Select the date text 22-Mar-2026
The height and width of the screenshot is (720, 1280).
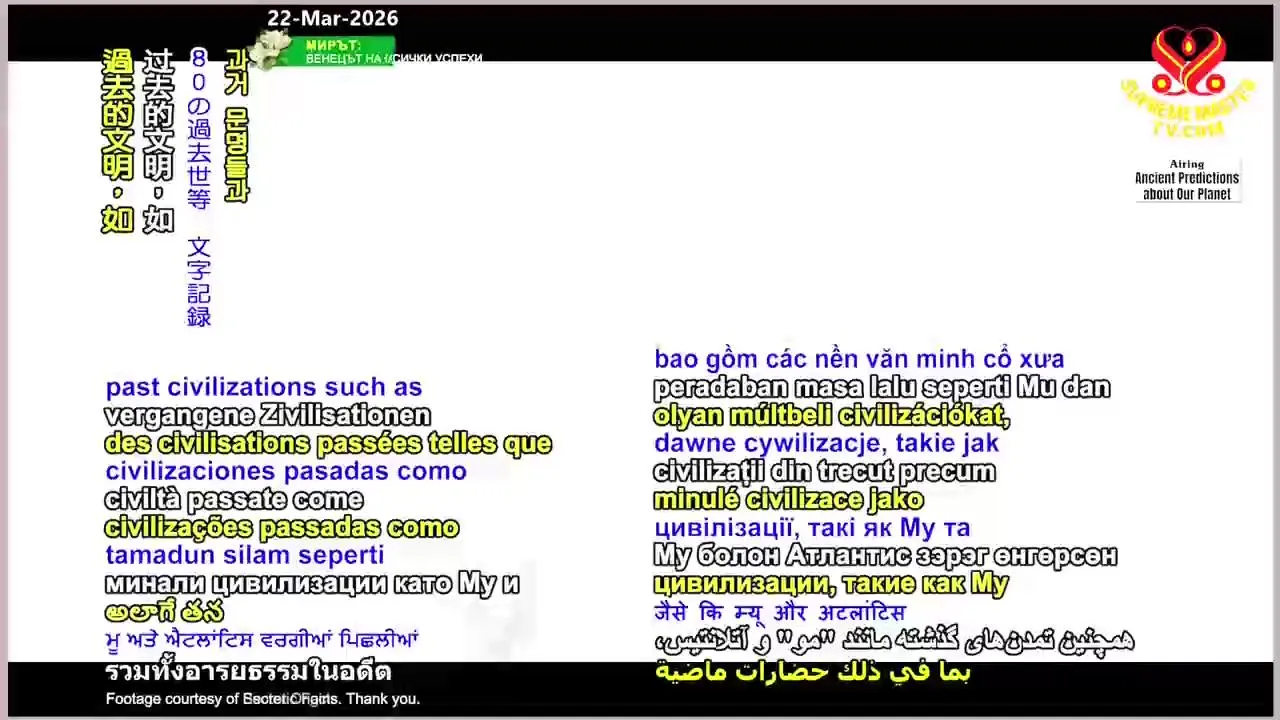pos(332,18)
